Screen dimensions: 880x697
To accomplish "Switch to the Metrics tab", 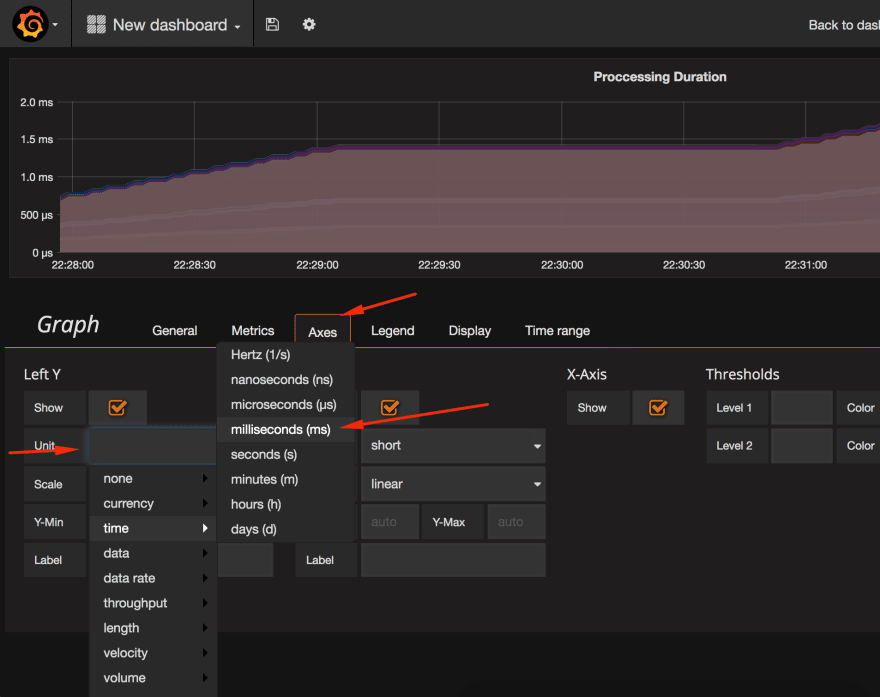I will [x=253, y=331].
